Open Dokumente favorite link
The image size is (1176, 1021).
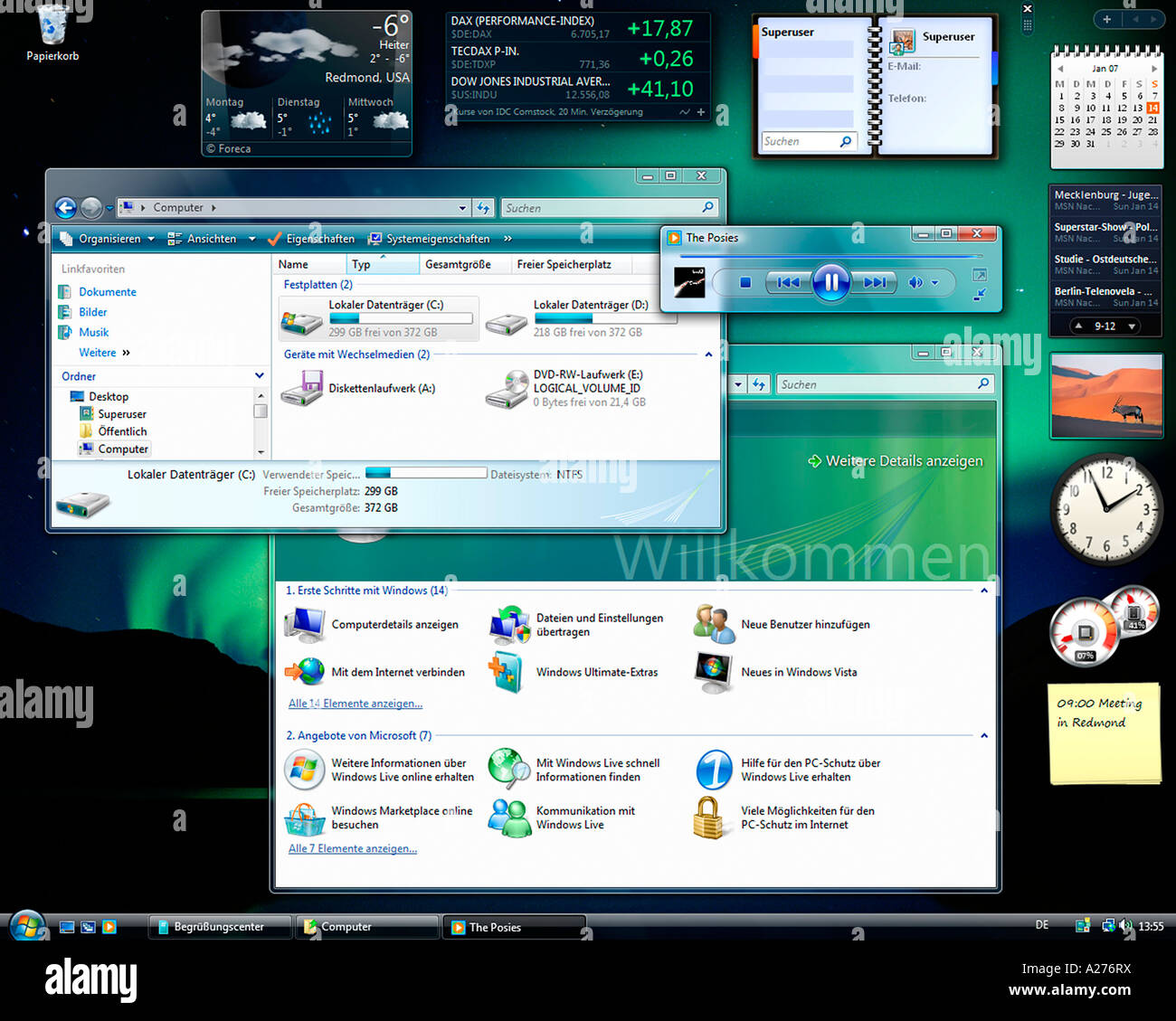coord(98,292)
